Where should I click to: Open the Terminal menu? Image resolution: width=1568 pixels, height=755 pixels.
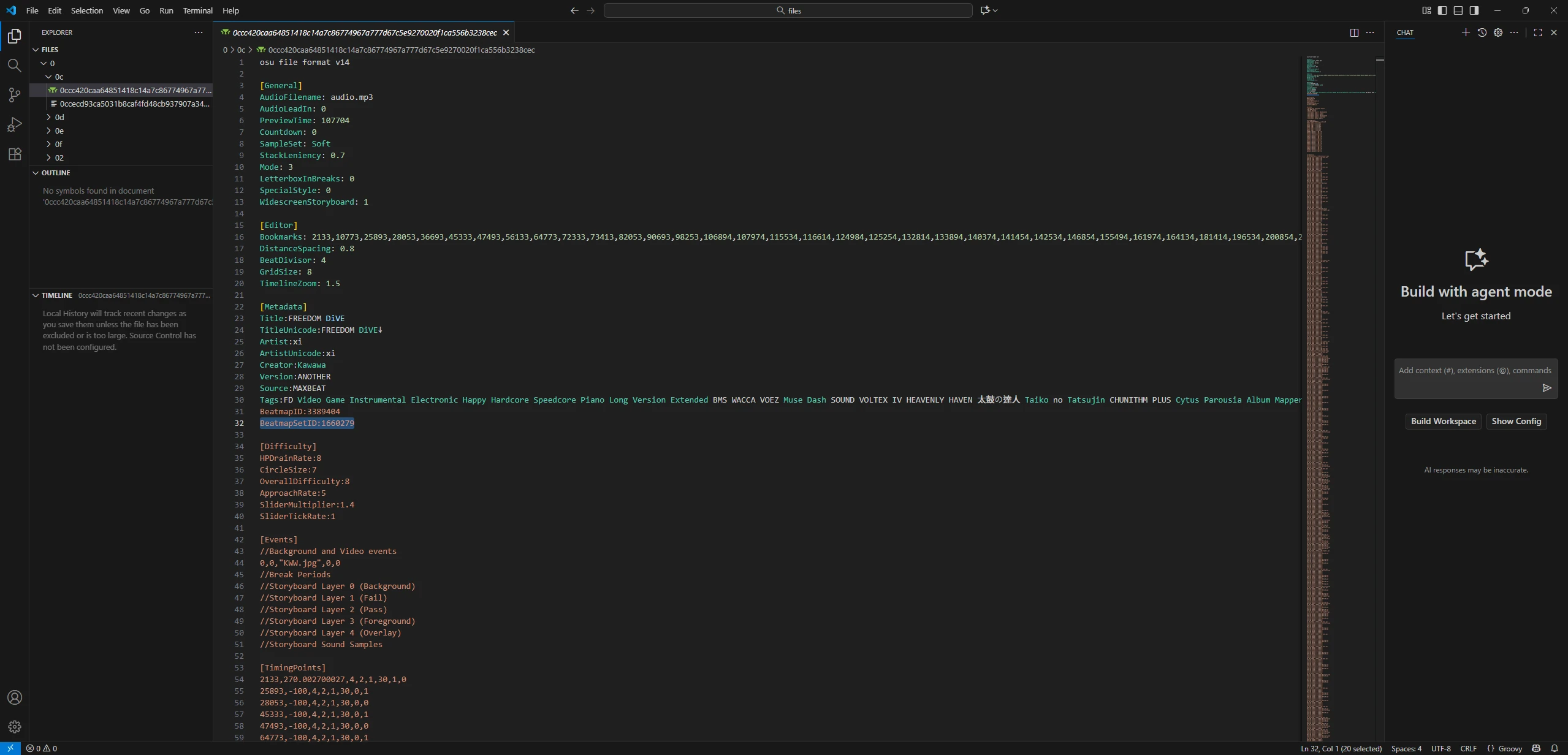pos(197,10)
